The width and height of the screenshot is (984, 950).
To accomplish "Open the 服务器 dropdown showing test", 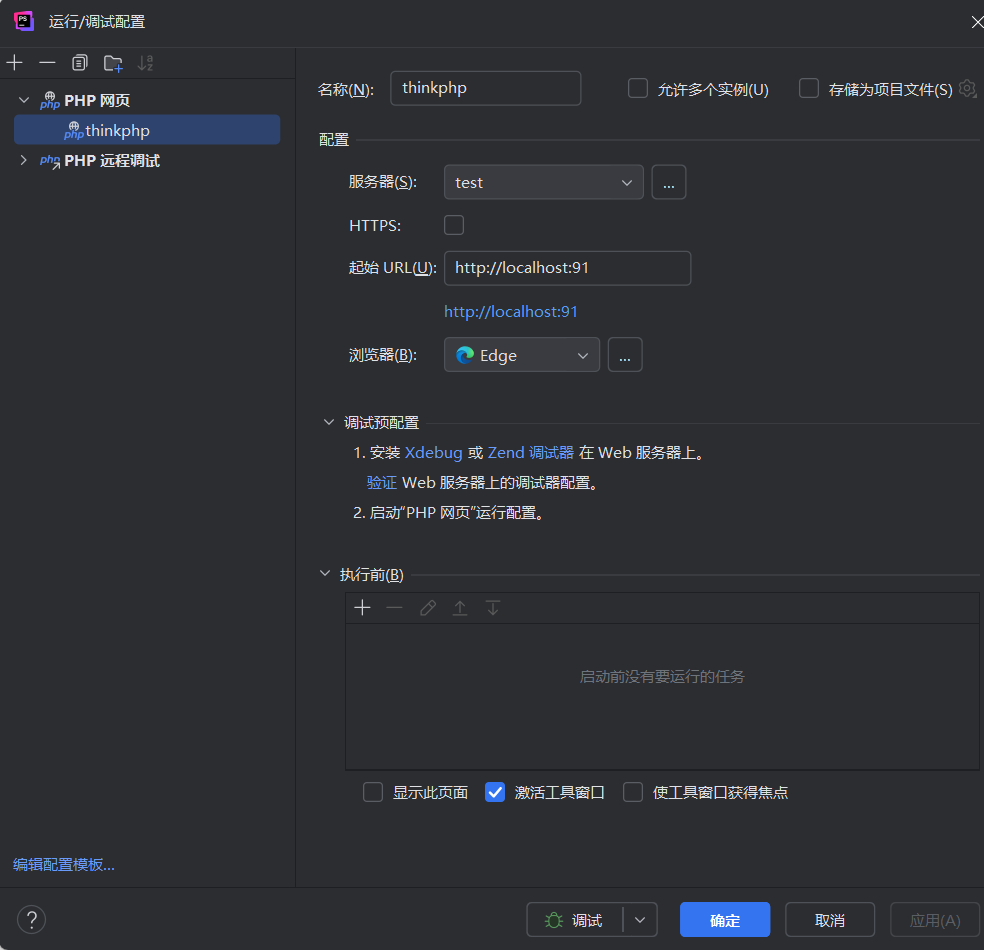I will 543,183.
